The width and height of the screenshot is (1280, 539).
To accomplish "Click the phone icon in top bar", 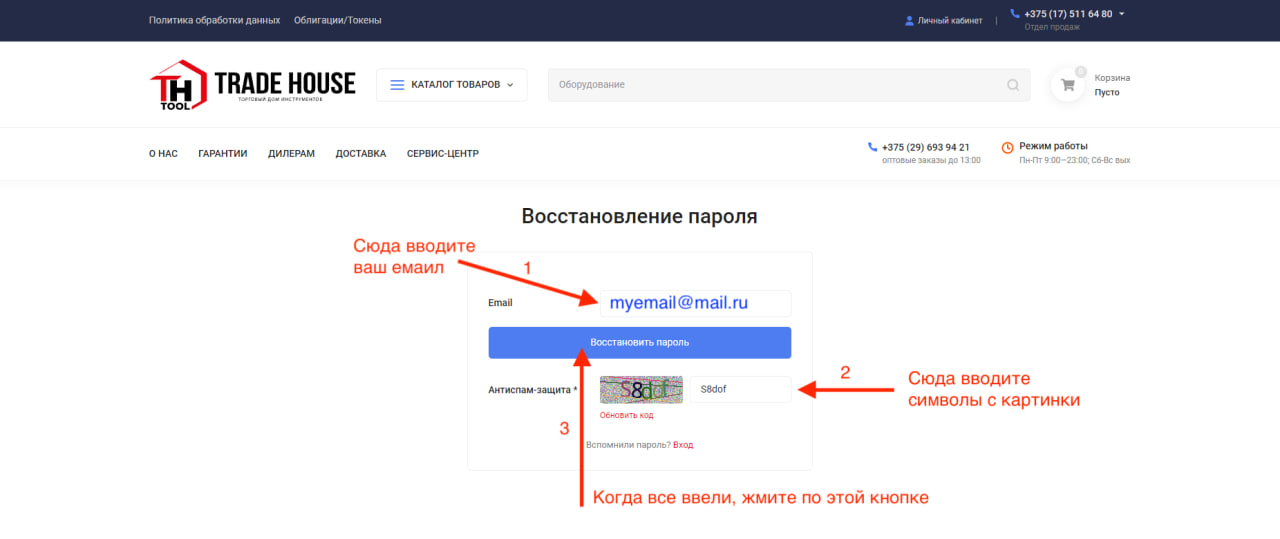I will pos(1015,14).
